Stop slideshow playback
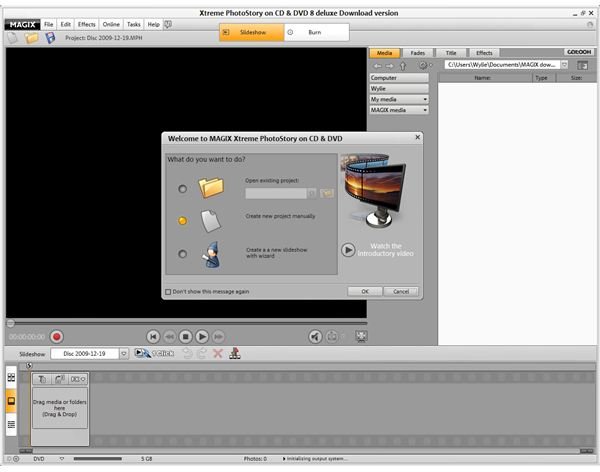The width and height of the screenshot is (600, 472). [186, 336]
